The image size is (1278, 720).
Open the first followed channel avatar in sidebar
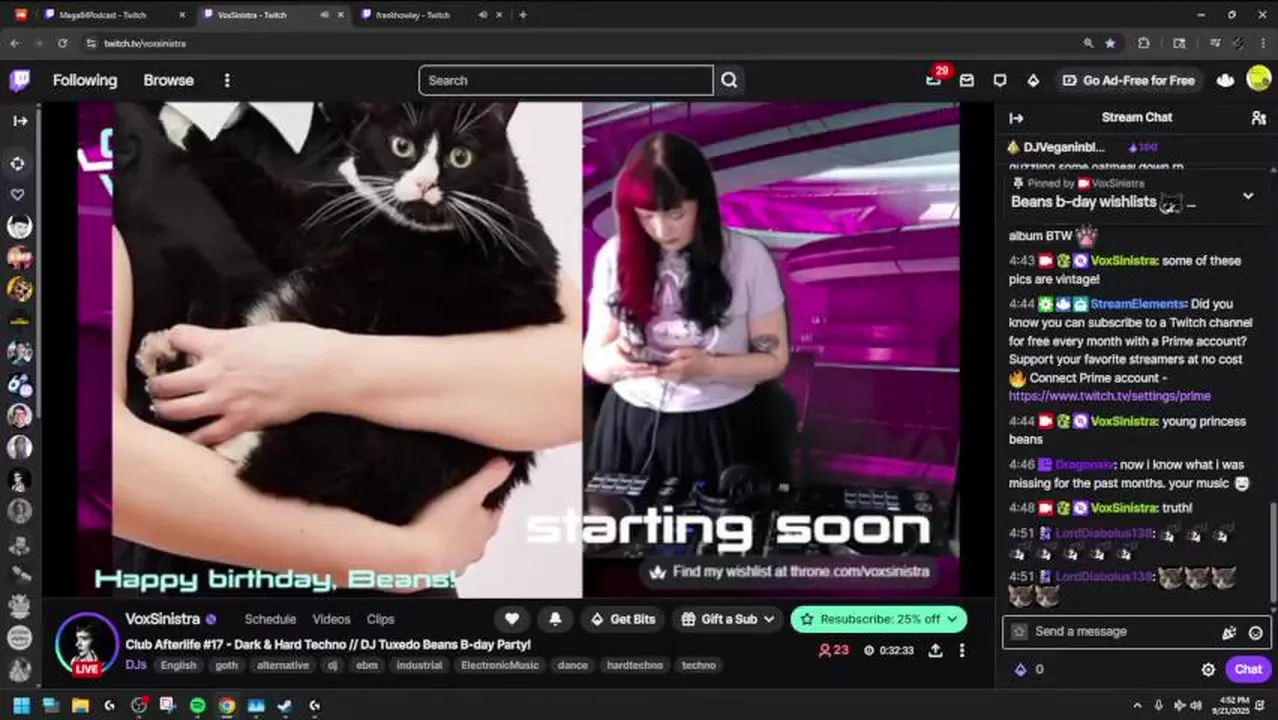click(19, 226)
